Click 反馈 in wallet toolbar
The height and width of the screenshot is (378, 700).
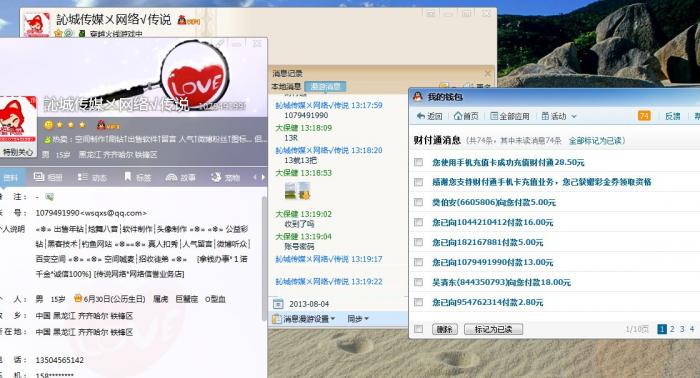pyautogui.click(x=672, y=116)
